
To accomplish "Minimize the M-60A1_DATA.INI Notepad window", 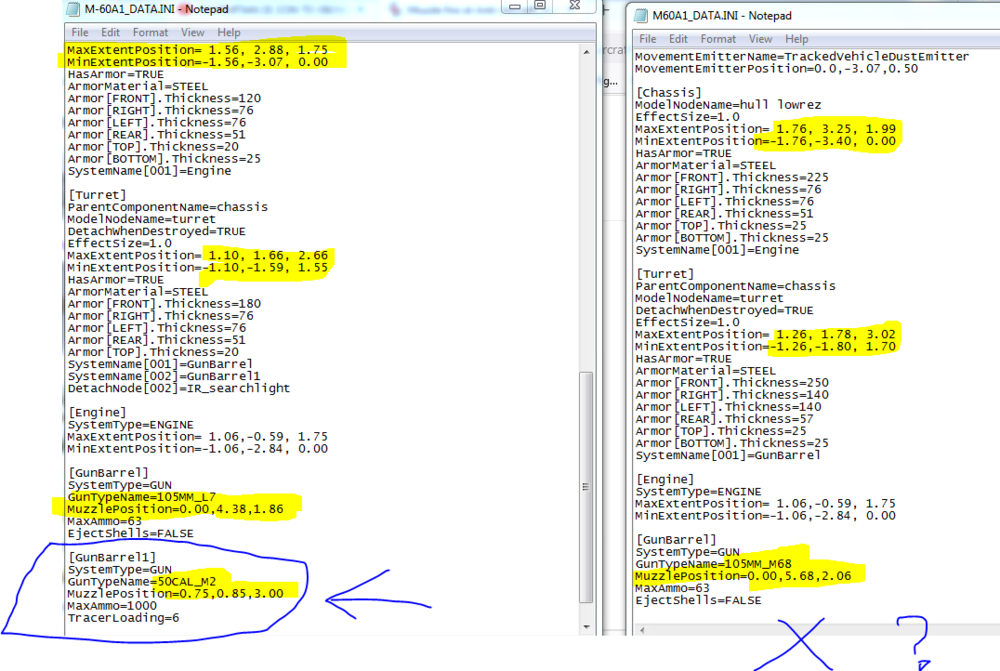I will (x=515, y=6).
